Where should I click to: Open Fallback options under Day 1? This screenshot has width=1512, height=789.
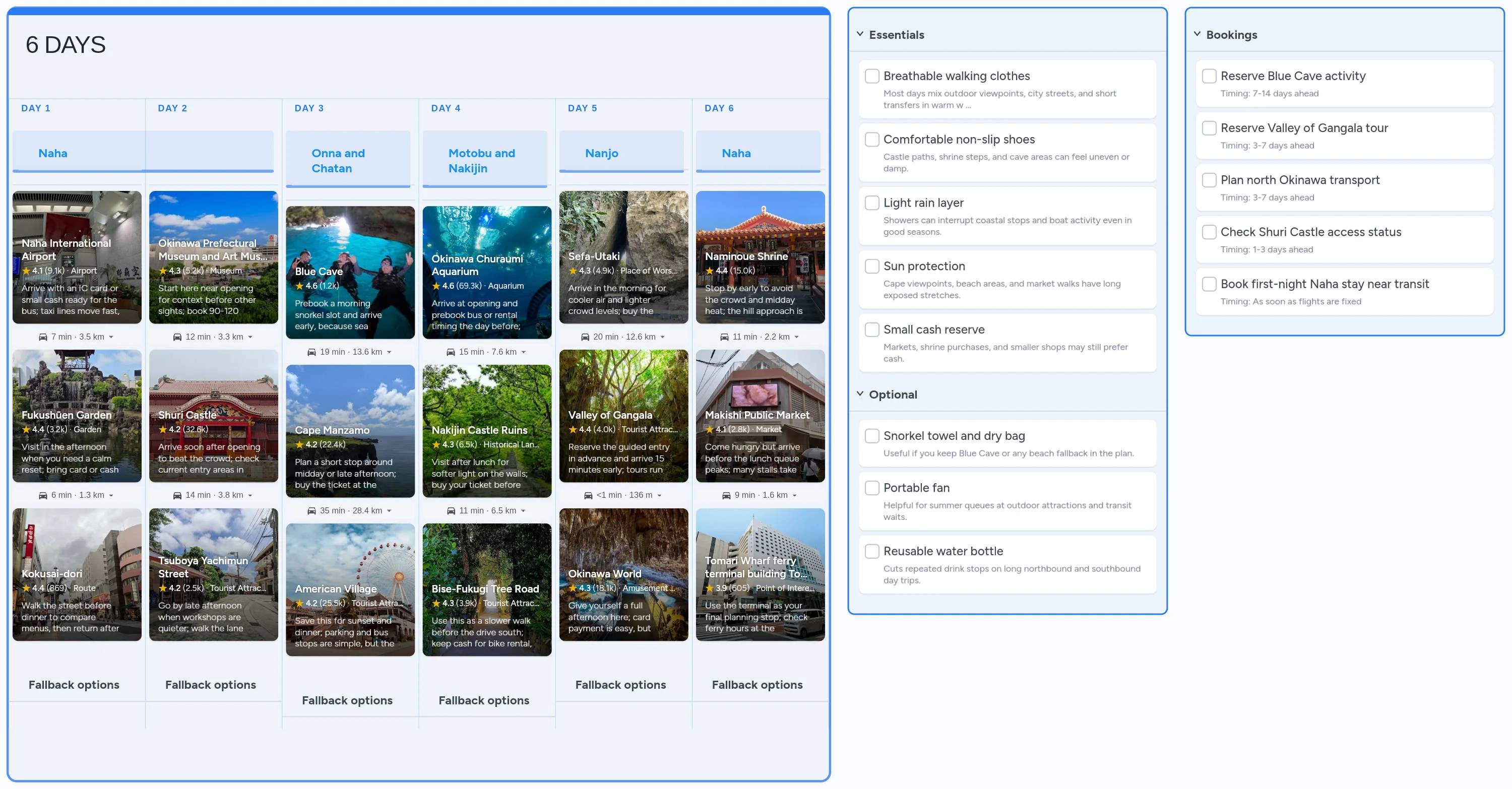(x=74, y=685)
